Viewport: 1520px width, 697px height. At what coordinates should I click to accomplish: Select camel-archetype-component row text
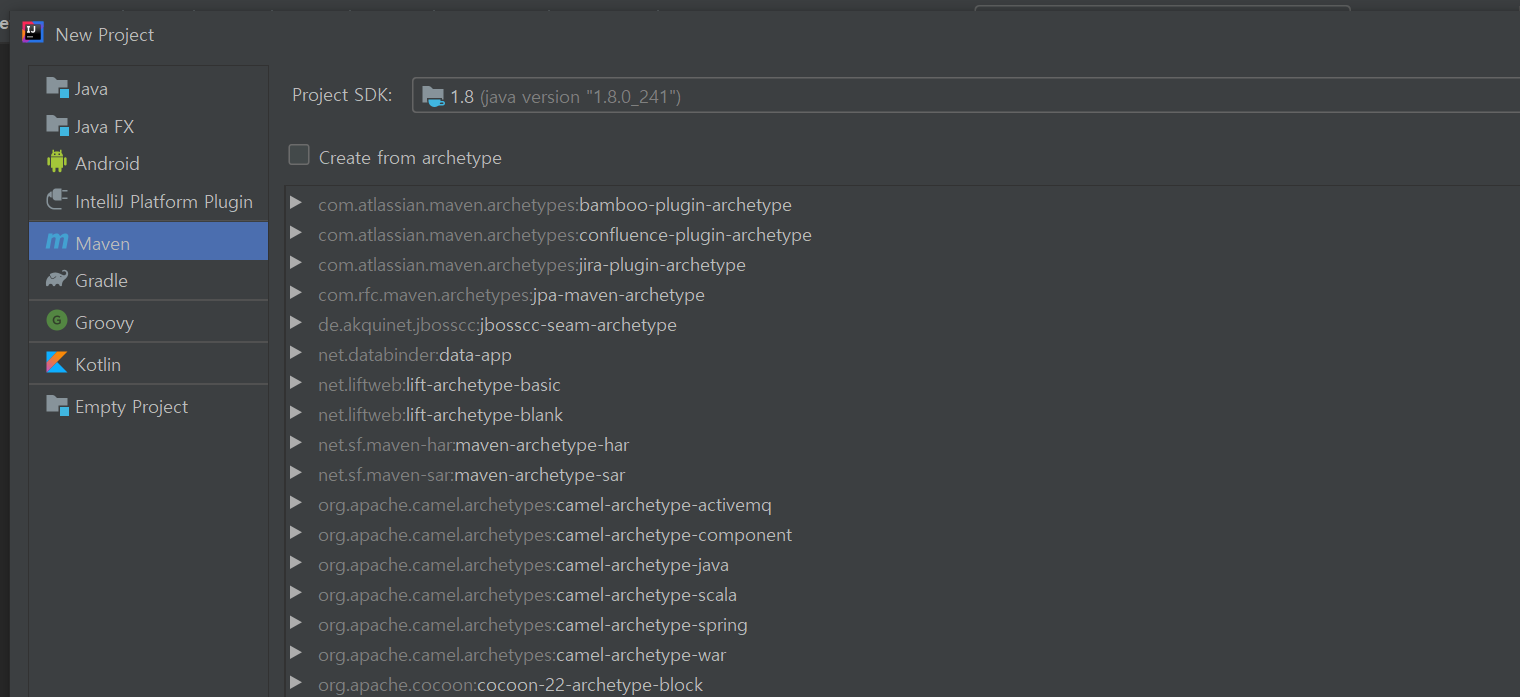tap(555, 535)
